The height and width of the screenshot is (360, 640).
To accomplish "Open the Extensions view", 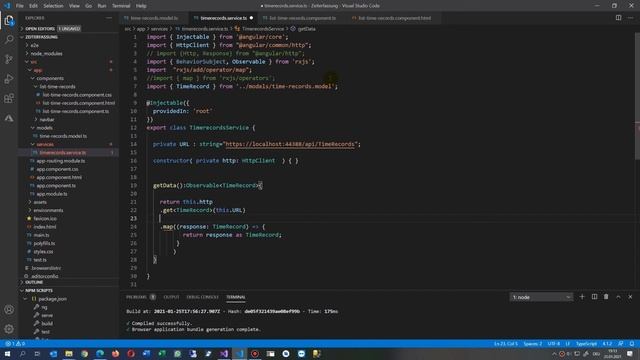I will click(9, 98).
